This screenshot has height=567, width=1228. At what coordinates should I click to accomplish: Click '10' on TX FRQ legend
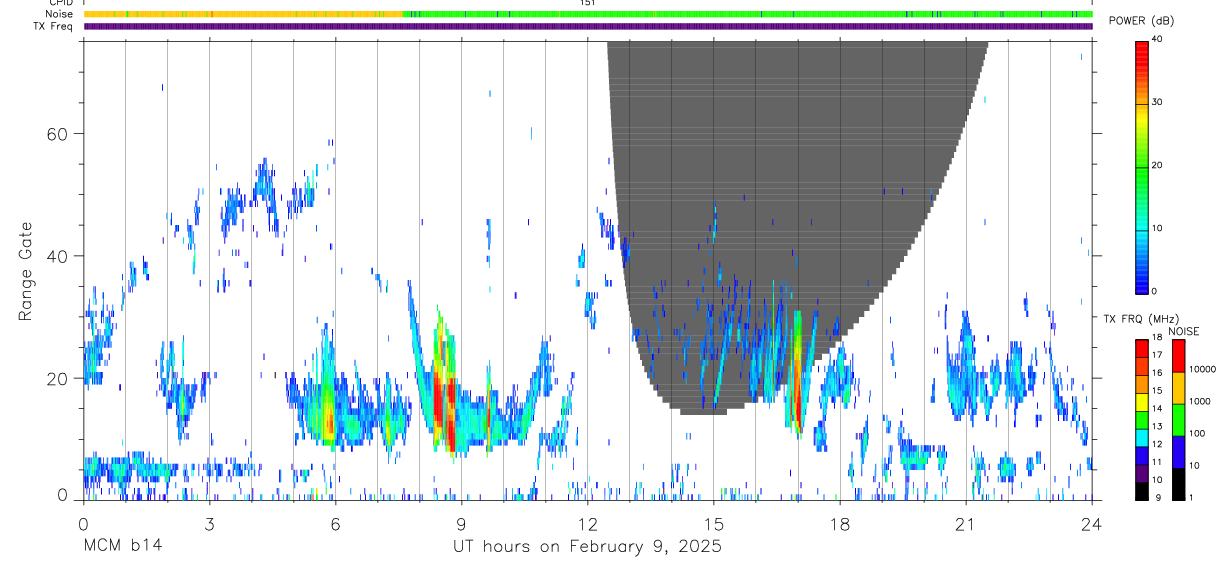click(x=1157, y=481)
